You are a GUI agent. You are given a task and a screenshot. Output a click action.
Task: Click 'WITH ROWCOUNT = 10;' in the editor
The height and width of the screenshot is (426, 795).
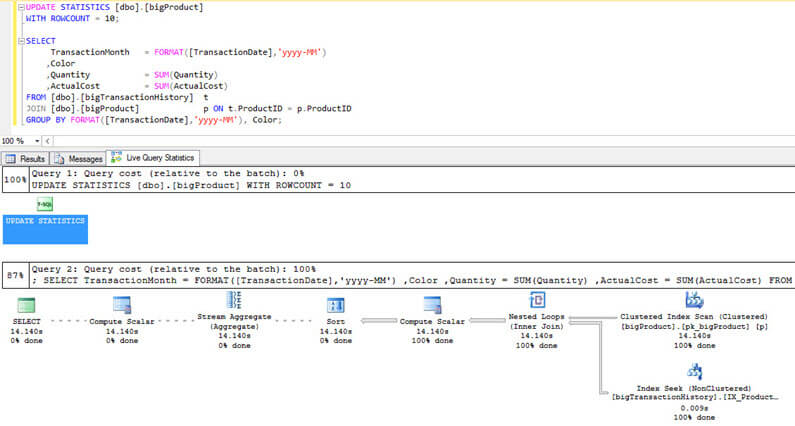tap(73, 18)
